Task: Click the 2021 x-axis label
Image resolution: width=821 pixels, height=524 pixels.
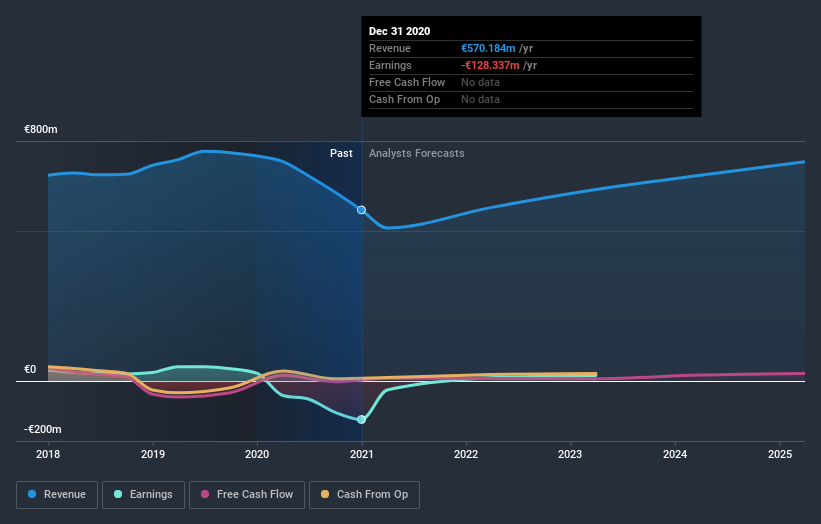Action: pos(362,454)
